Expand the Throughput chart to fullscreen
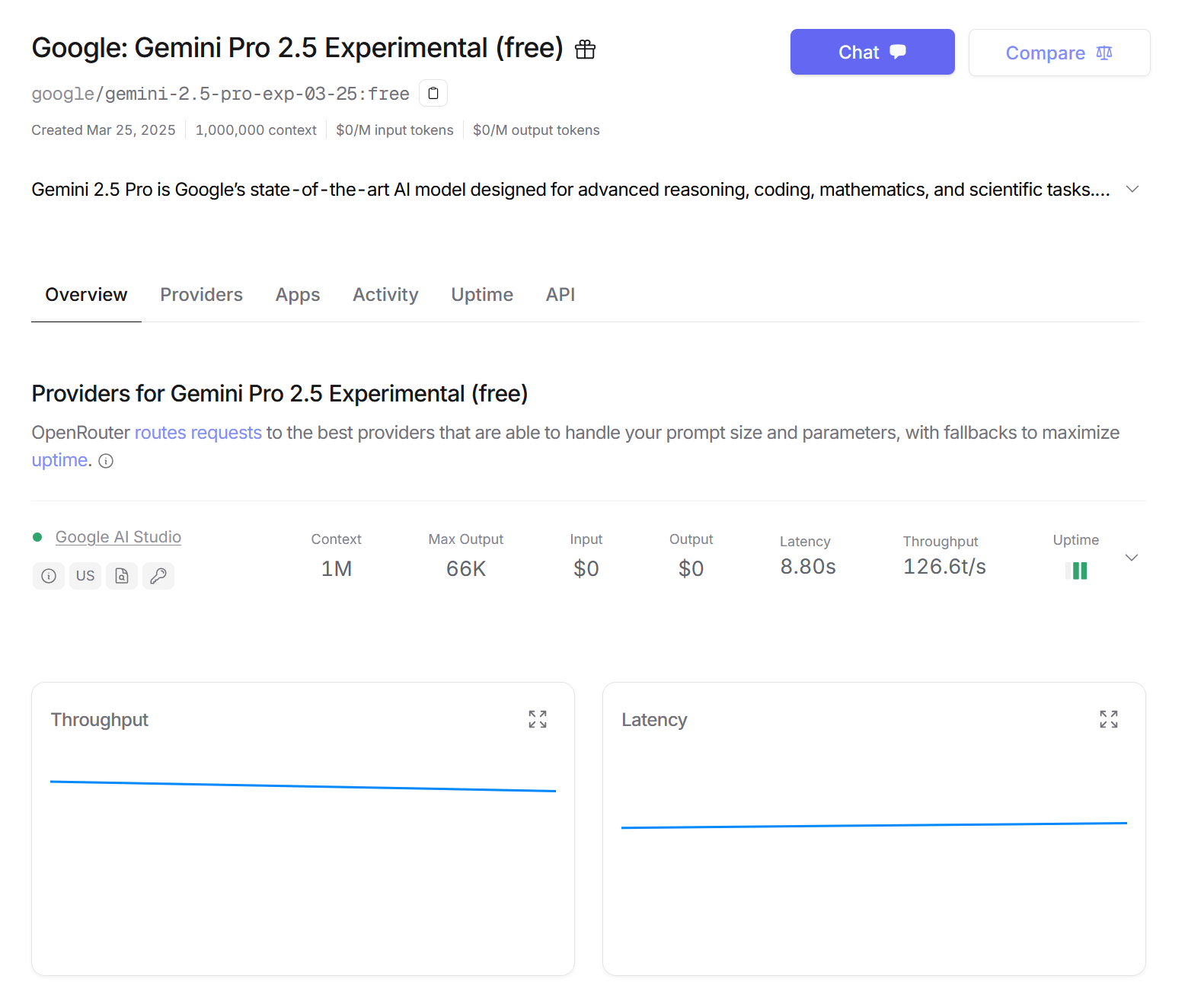 [538, 719]
